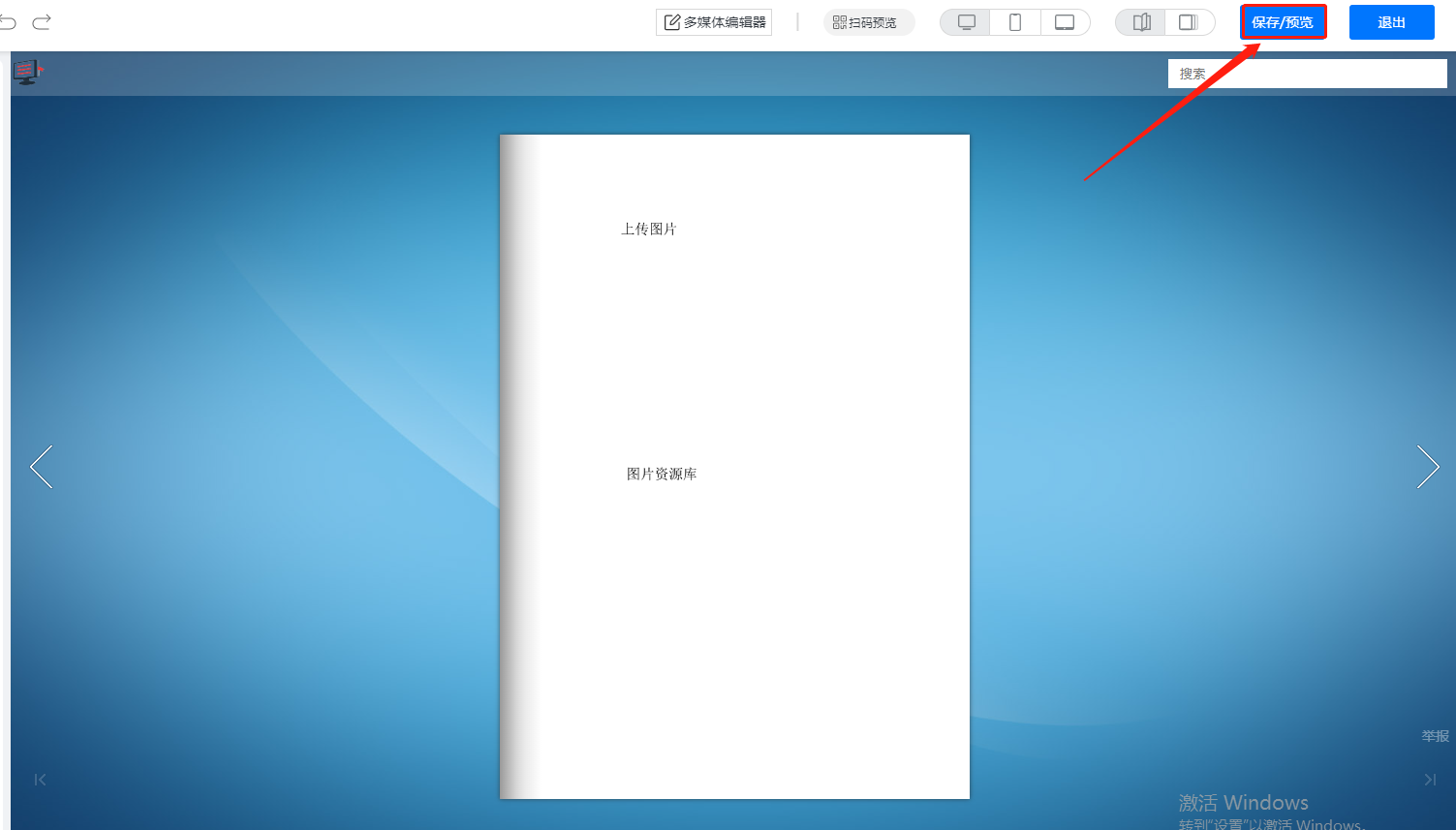The height and width of the screenshot is (830, 1456).
Task: Click the 搜索 search field
Action: pos(1307,74)
